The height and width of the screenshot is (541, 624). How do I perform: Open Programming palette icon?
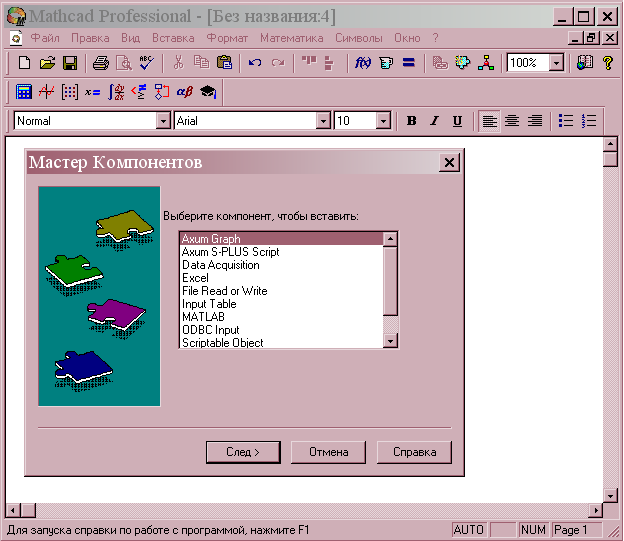162,92
